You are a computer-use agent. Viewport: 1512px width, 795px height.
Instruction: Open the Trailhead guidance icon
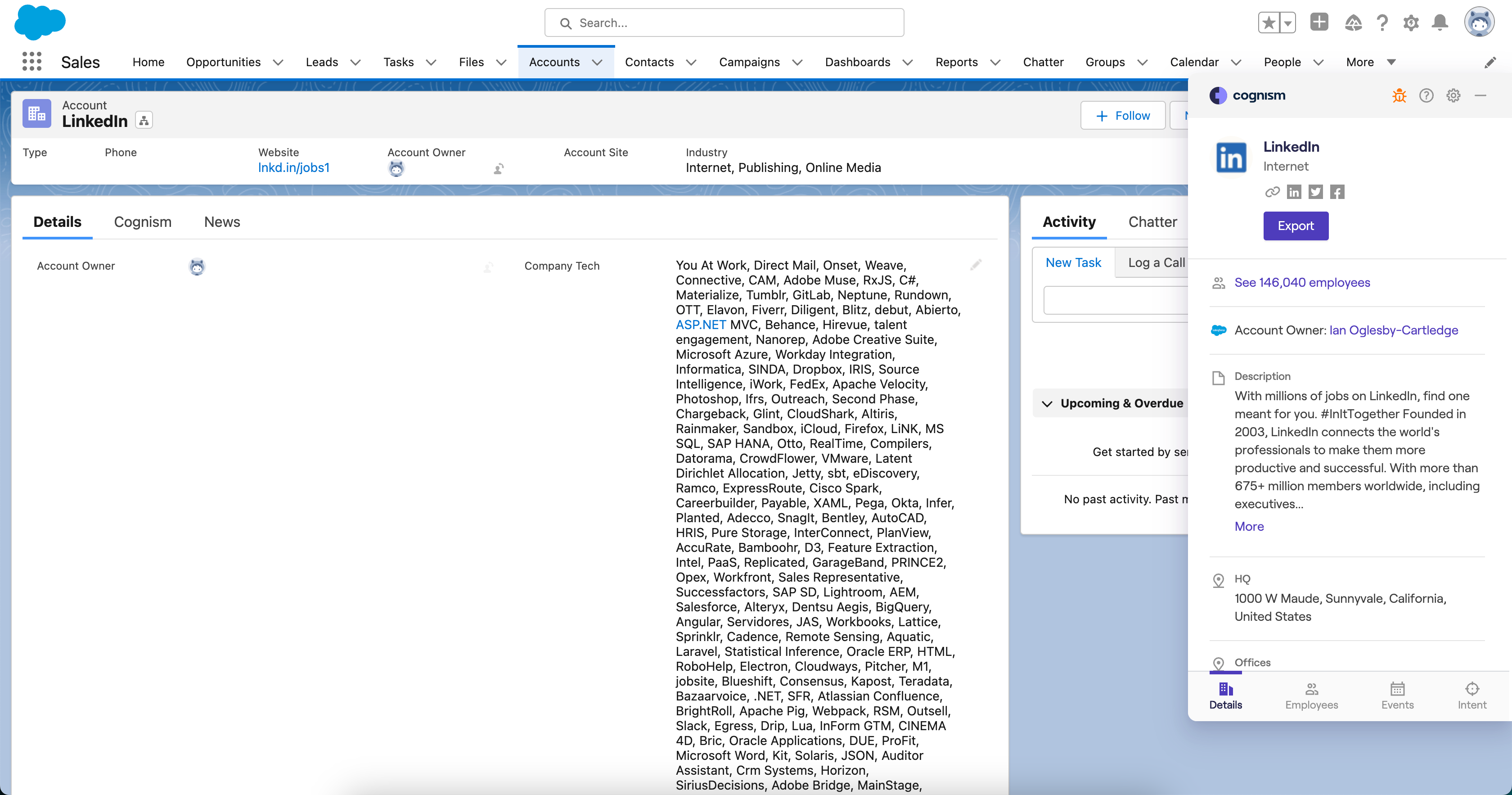1353,23
